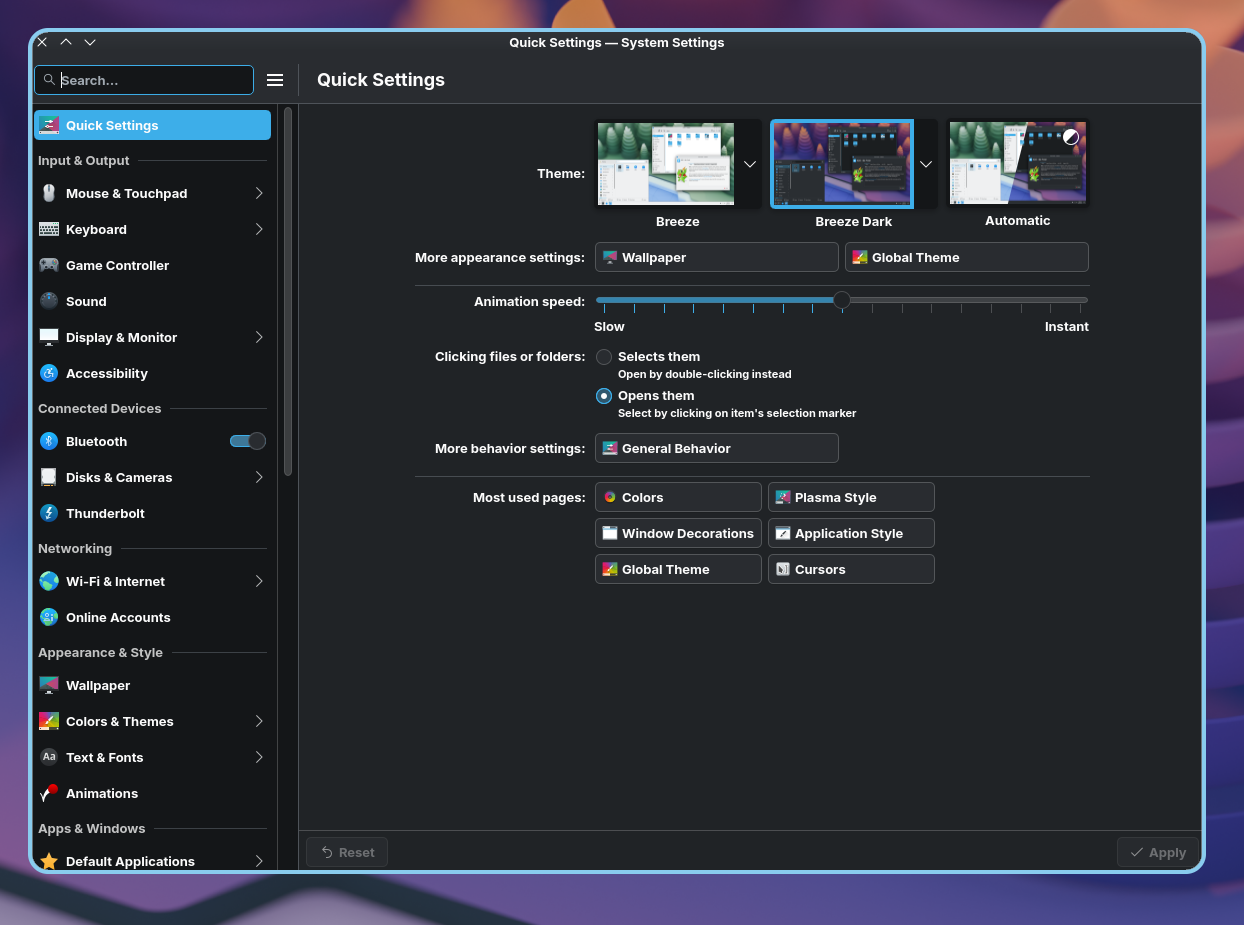This screenshot has width=1244, height=925.
Task: Open the Animations label in the sidebar
Action: (102, 793)
